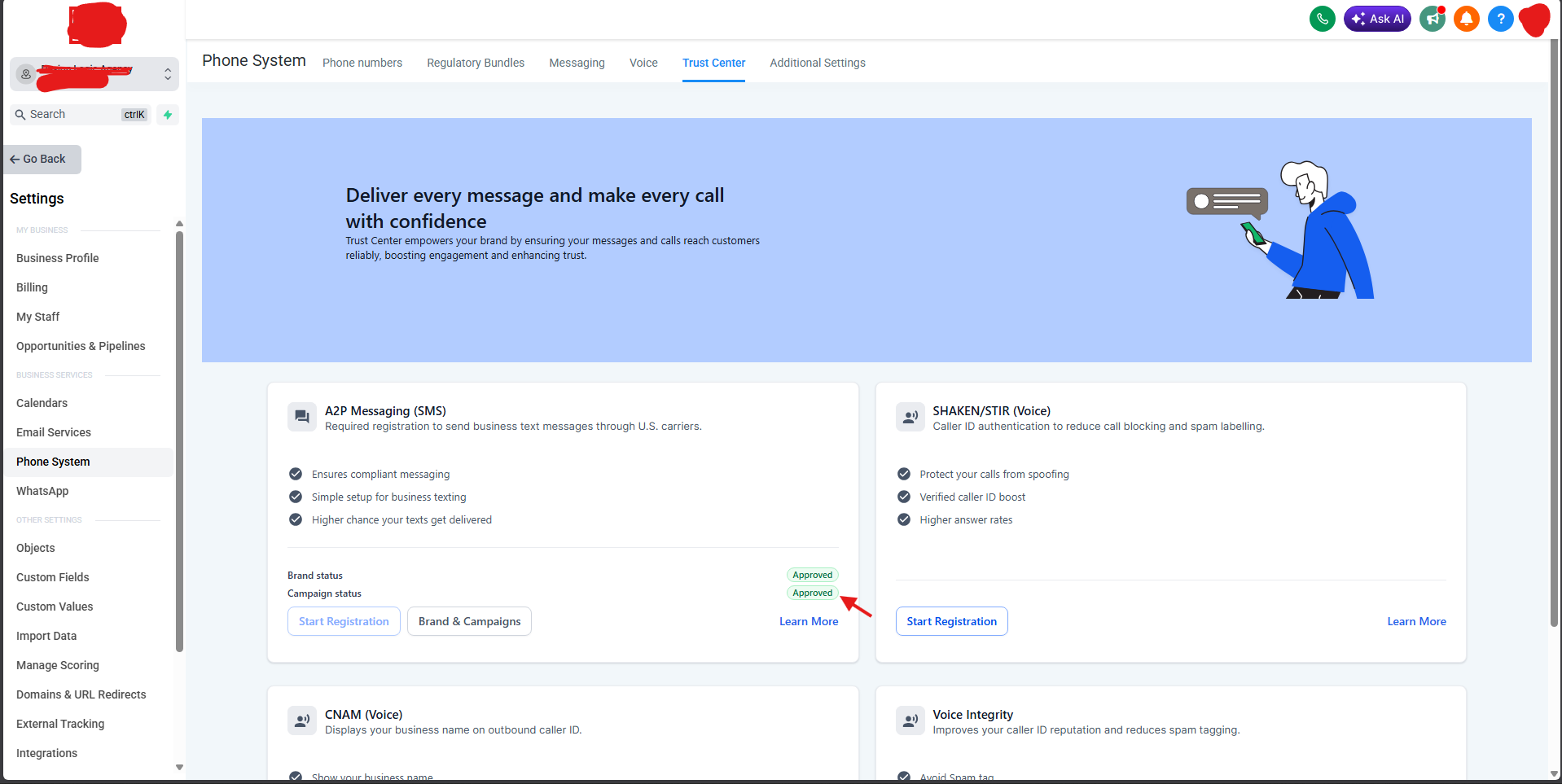This screenshot has width=1562, height=784.
Task: Click Learn More in SHAKEN/STIR card
Action: 1416,621
